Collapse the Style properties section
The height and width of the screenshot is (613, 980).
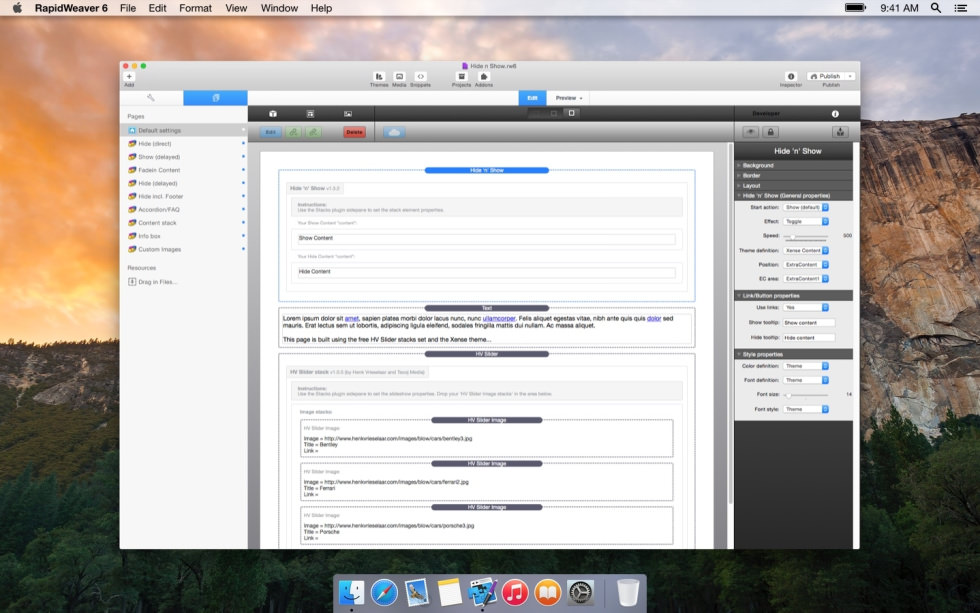793,354
